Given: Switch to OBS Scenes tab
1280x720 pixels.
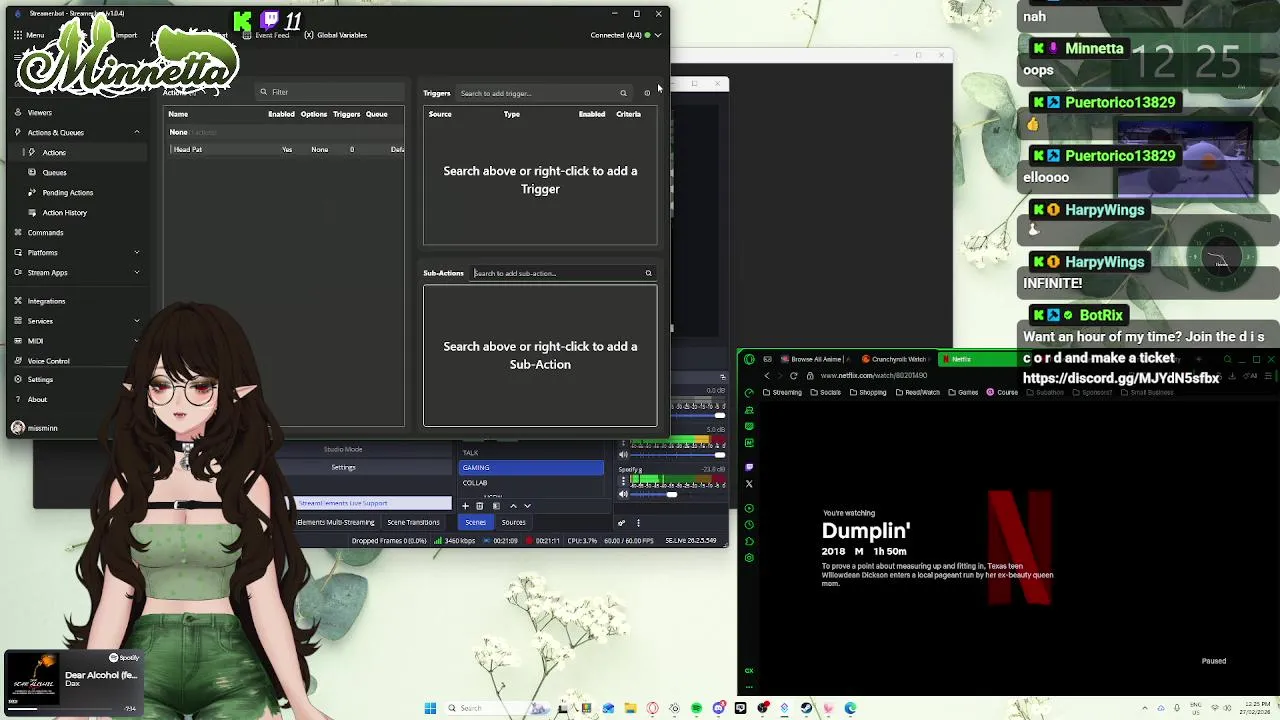Looking at the screenshot, I should (x=475, y=522).
